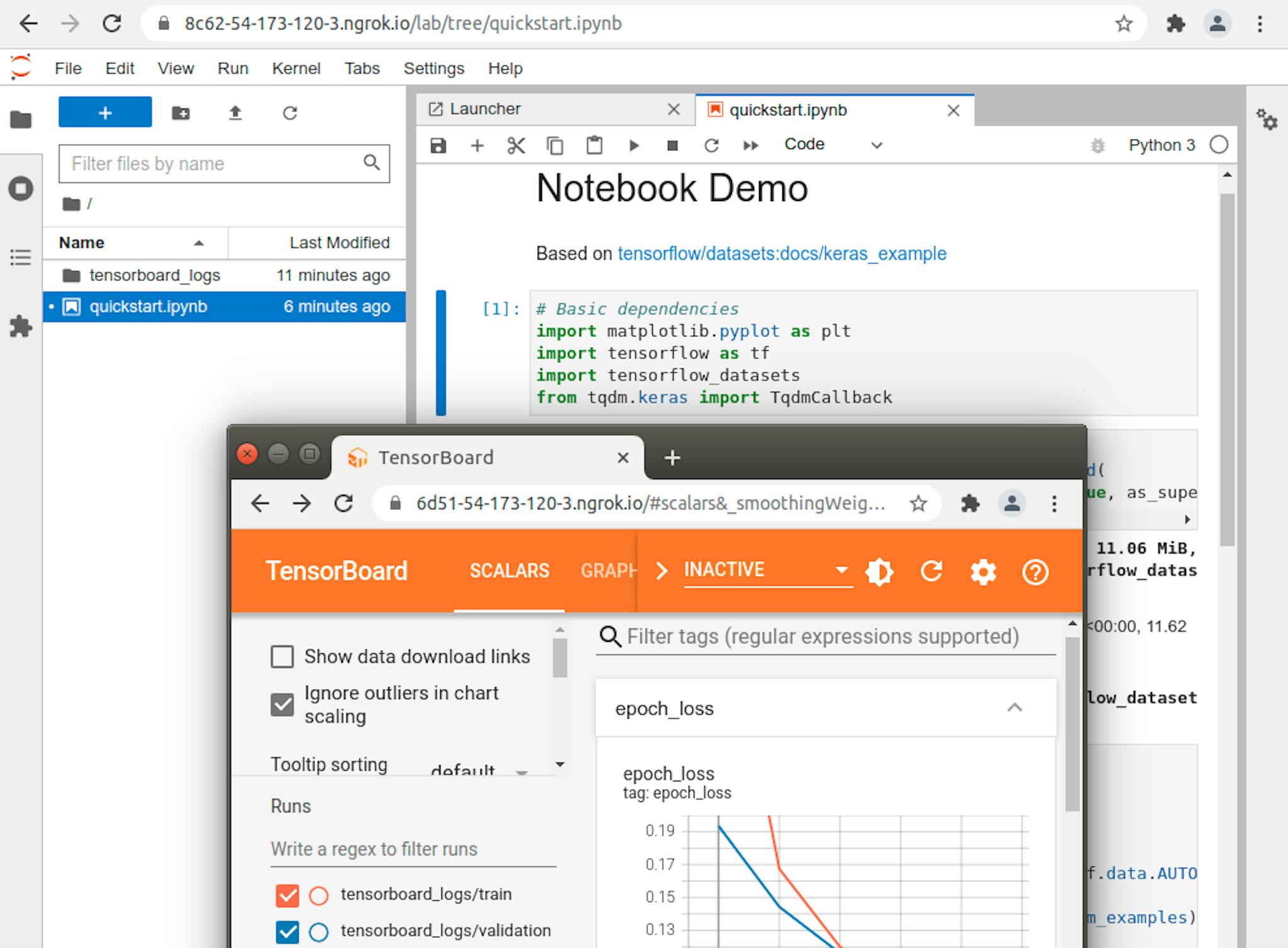Open the INACTIVE plugins dropdown in TensorBoard
The image size is (1288, 948).
(767, 570)
